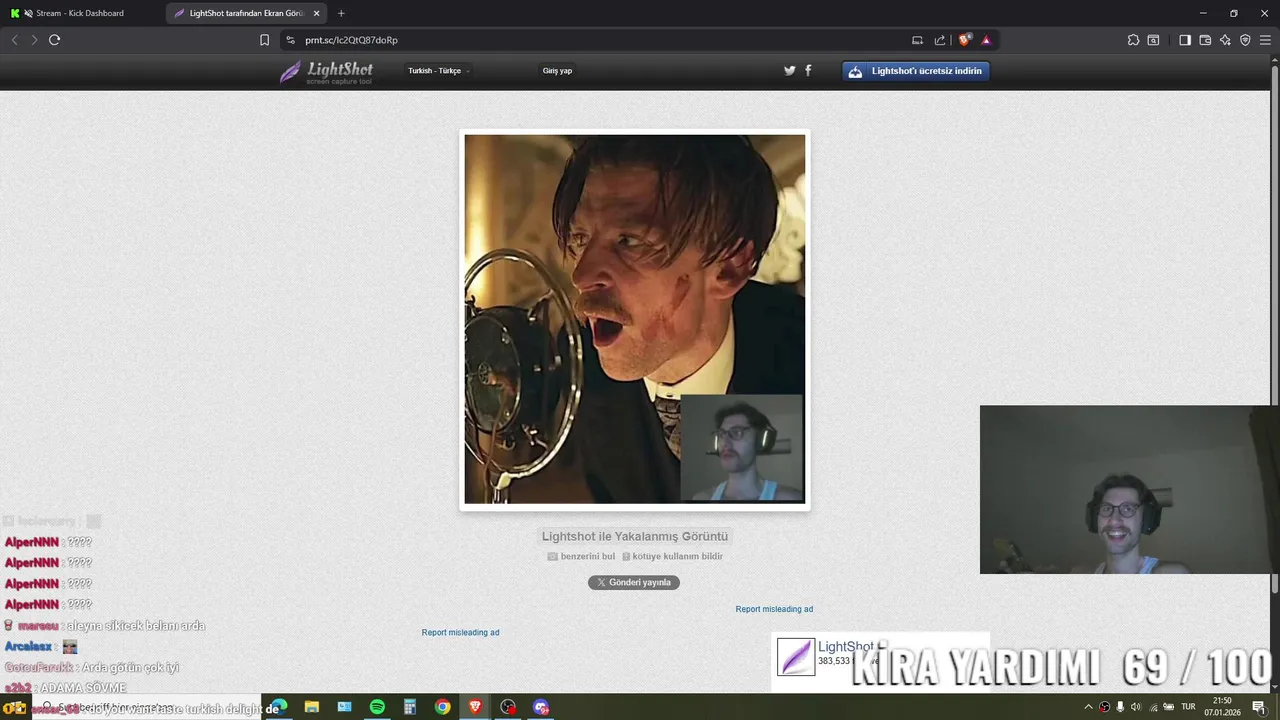Viewport: 1280px width, 720px height.
Task: Open Microsoft Edge from the taskbar
Action: pos(279,707)
